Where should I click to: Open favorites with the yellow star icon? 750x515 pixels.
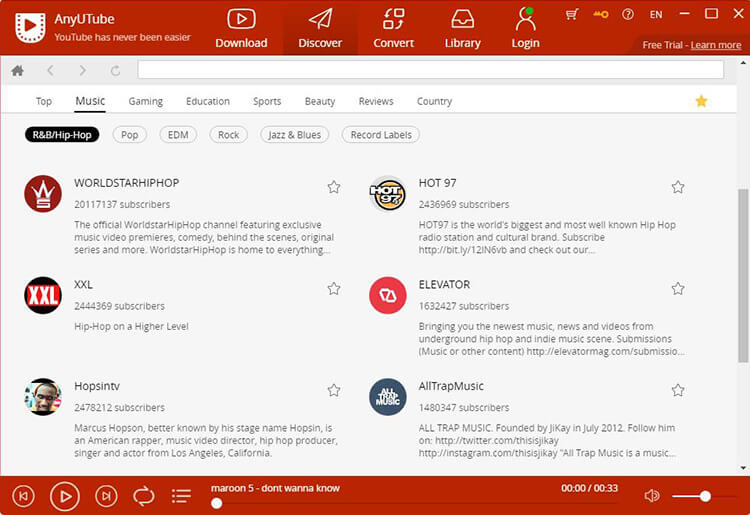[701, 101]
